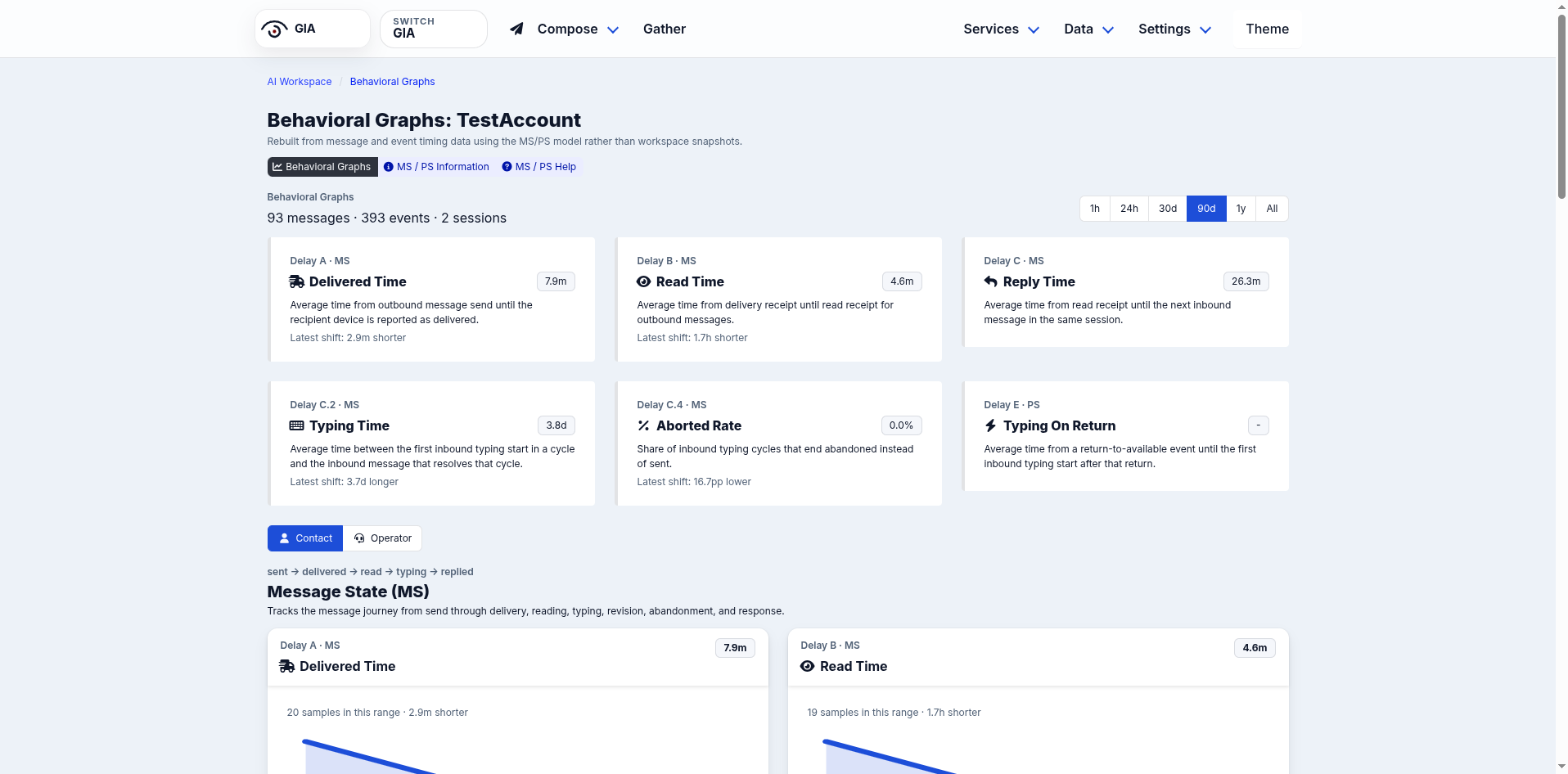Click the eye icon on the lower Read Time panel
1568x774 pixels.
809,666
